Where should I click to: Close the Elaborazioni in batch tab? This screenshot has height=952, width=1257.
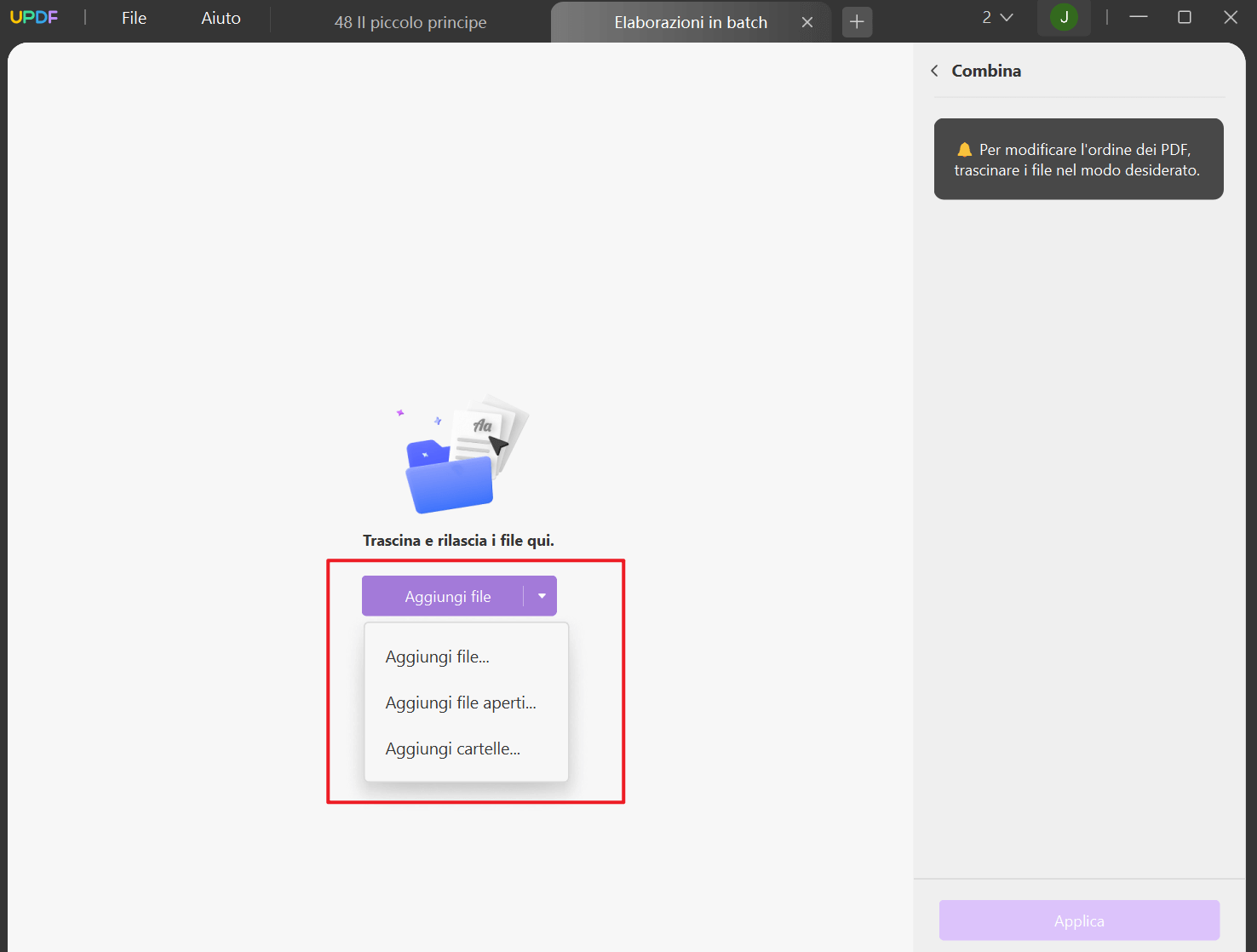tap(807, 22)
